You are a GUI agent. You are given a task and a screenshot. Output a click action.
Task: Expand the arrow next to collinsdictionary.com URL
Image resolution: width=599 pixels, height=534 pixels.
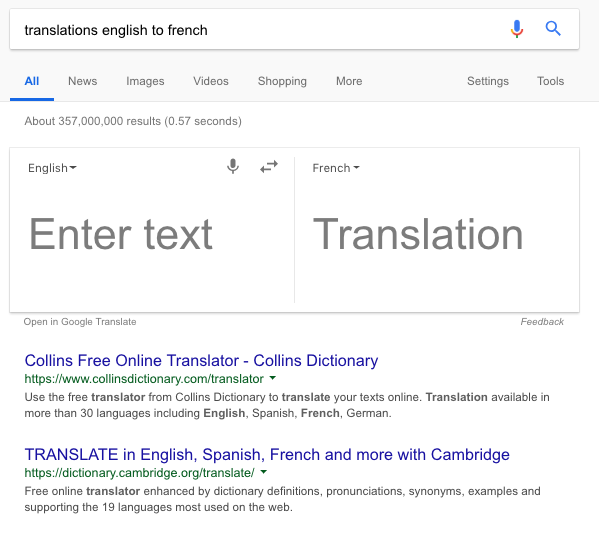pos(272,378)
